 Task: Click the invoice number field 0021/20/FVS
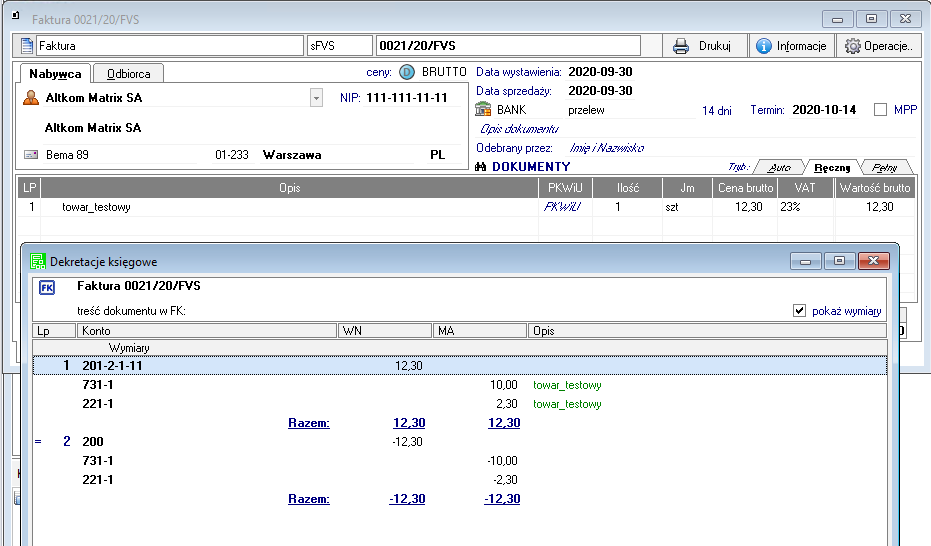507,46
